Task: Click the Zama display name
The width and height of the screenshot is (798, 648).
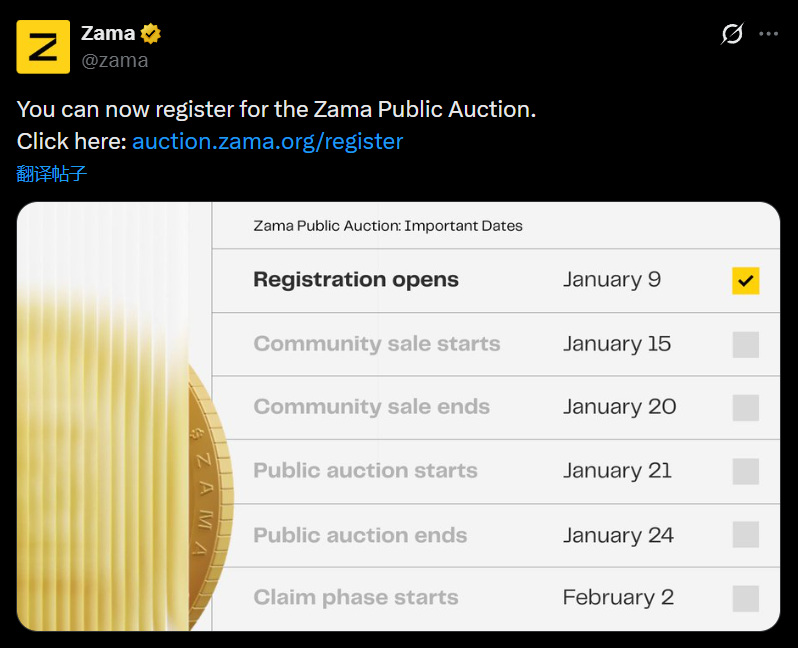Action: pos(107,33)
